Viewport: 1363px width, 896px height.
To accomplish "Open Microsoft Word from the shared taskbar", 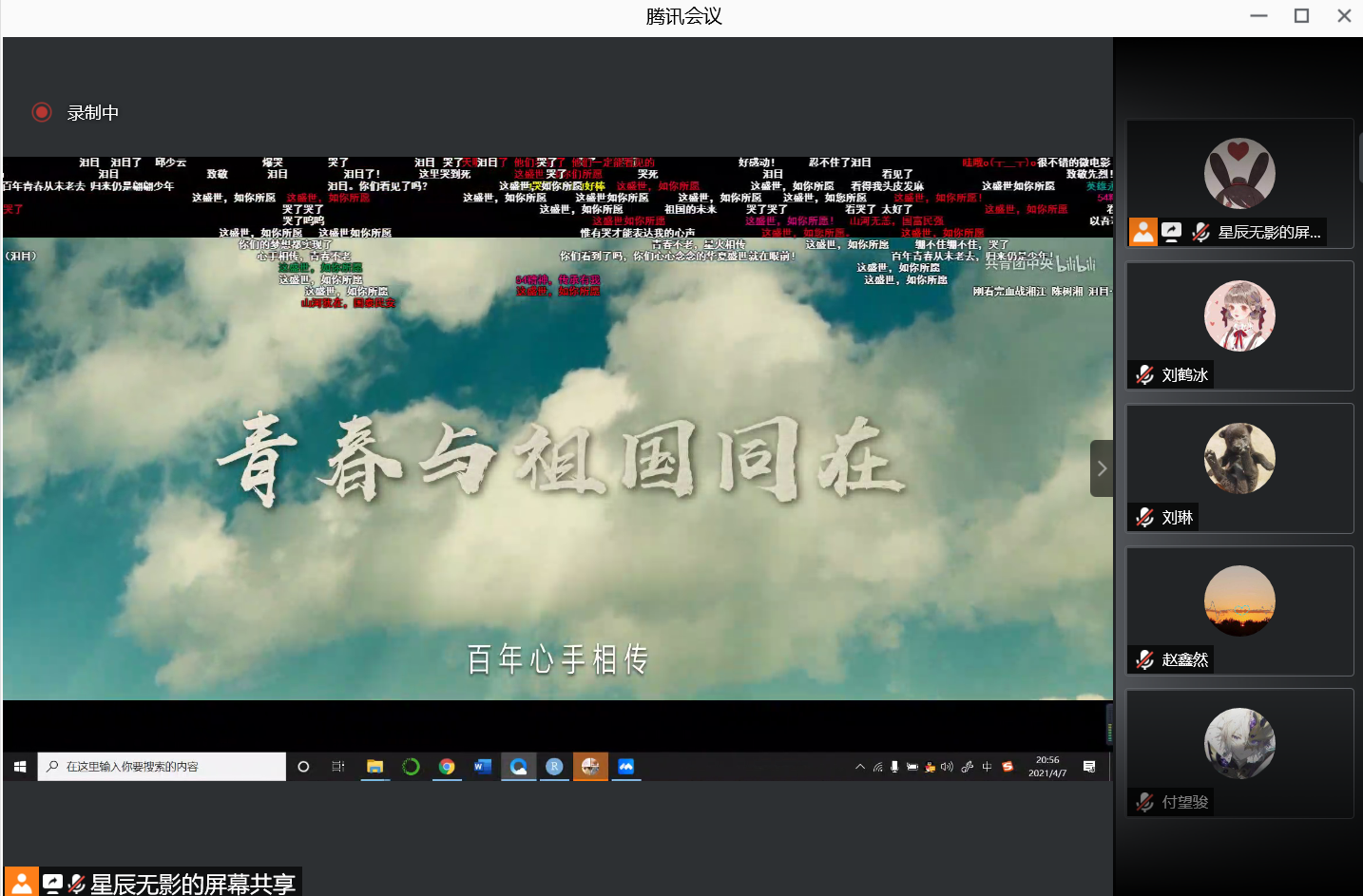I will point(483,767).
